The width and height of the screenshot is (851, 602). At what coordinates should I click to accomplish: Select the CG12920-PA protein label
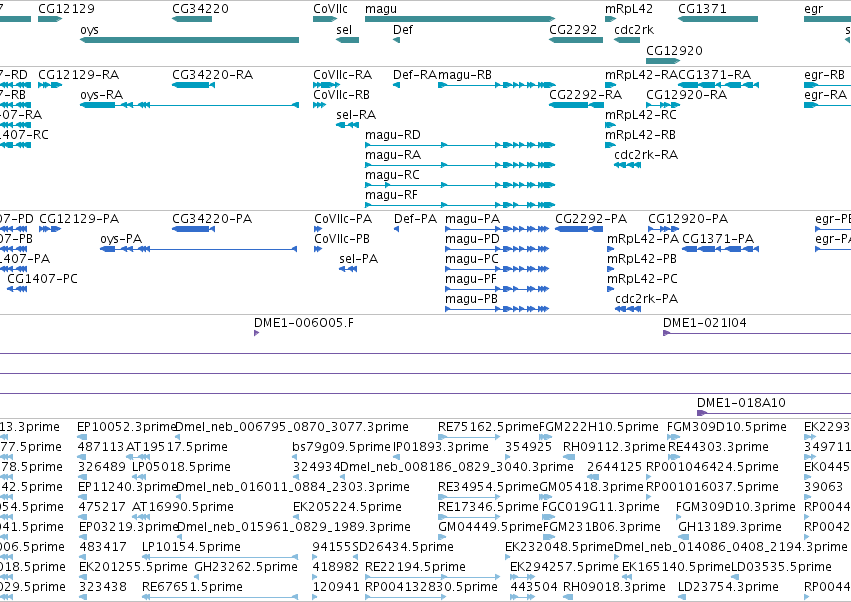pyautogui.click(x=688, y=219)
